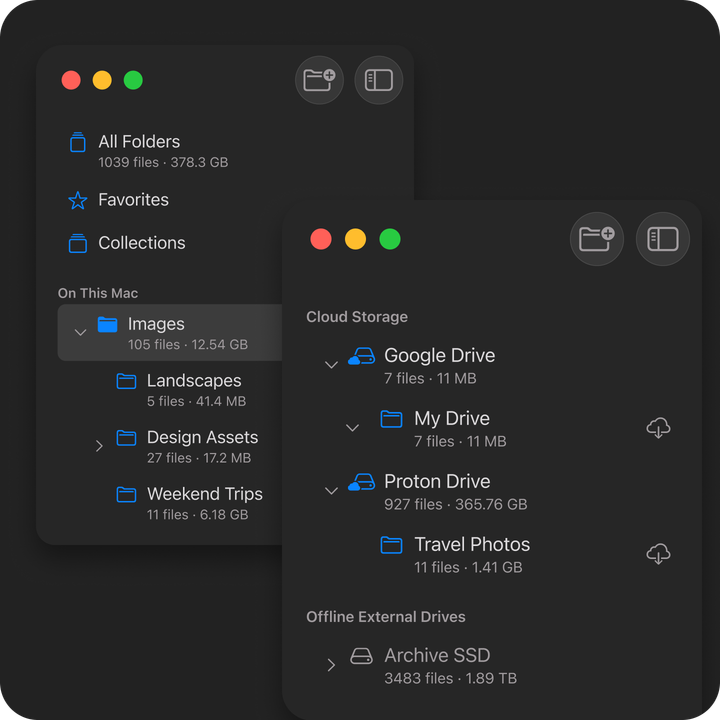Click the My Drive folder icon
The image size is (720, 720).
coord(391,419)
